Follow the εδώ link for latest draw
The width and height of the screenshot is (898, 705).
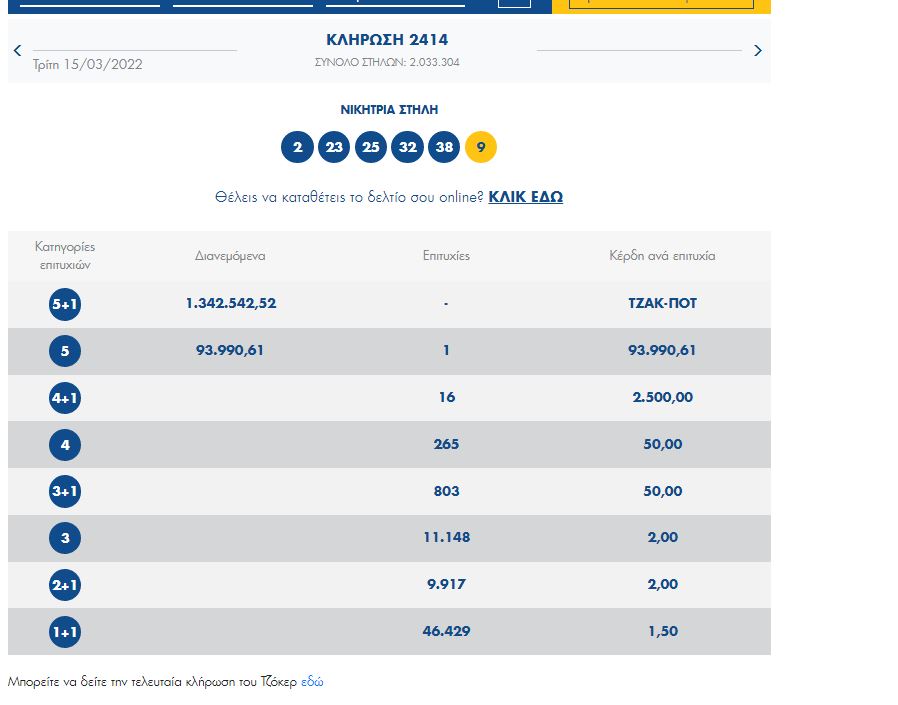(x=312, y=682)
